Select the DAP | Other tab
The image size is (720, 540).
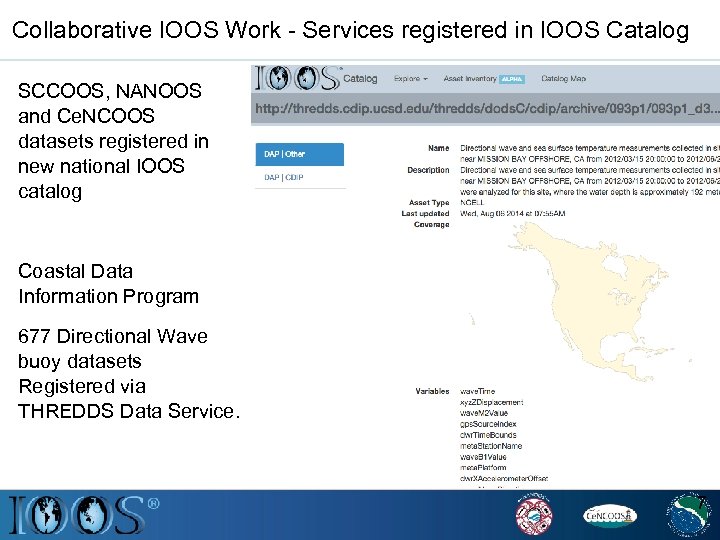[x=299, y=154]
